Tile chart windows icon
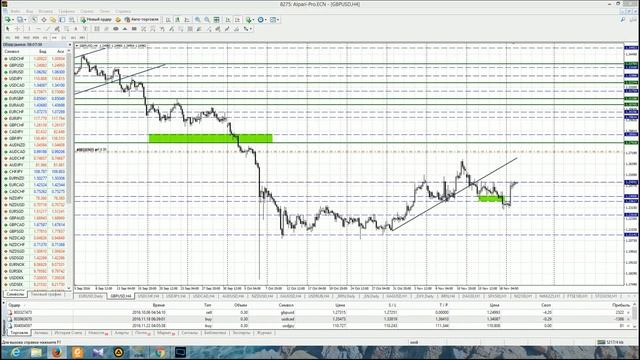640x360 pixels. click(x=216, y=20)
